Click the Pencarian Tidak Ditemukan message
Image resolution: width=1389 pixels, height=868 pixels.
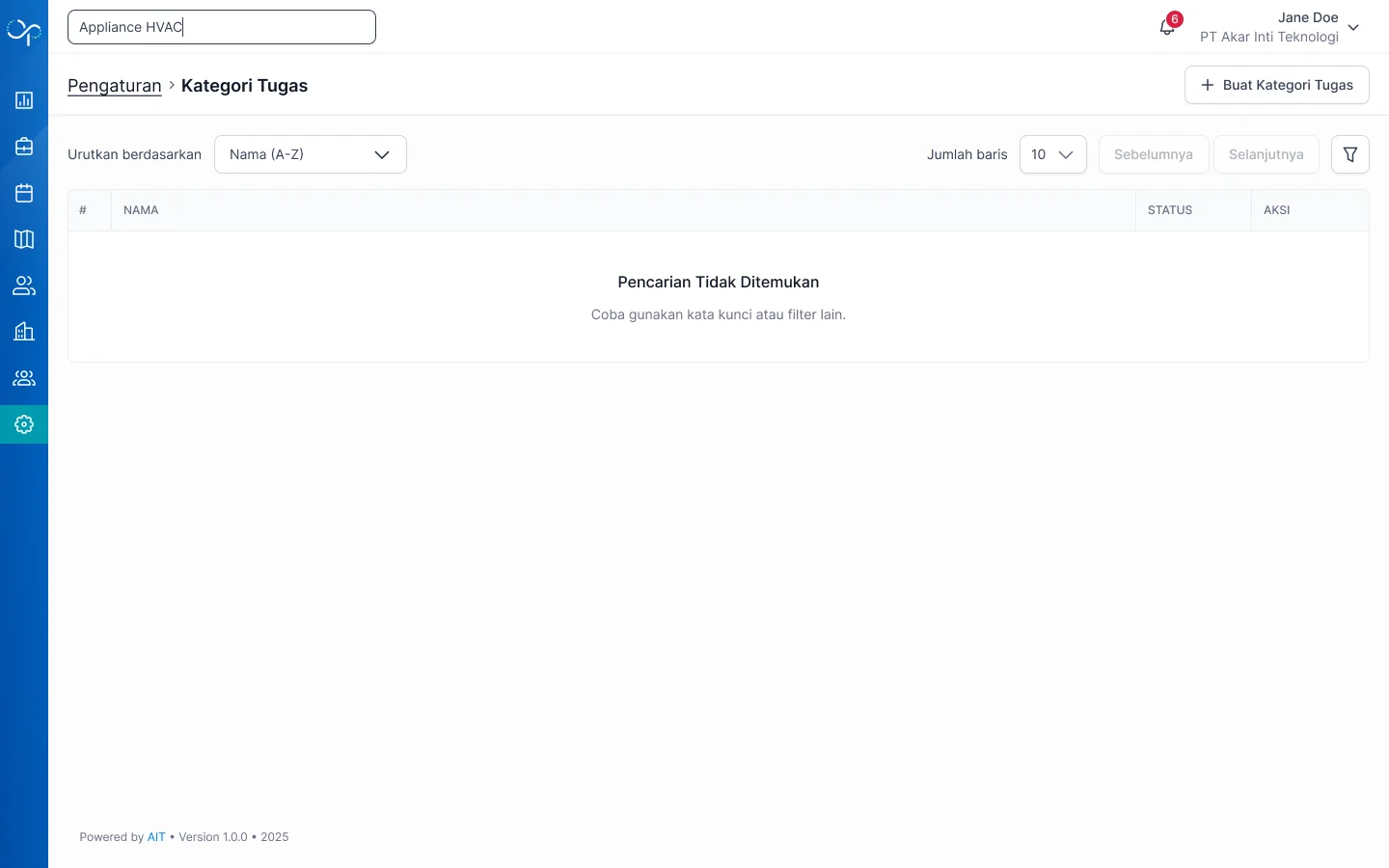pos(719,283)
